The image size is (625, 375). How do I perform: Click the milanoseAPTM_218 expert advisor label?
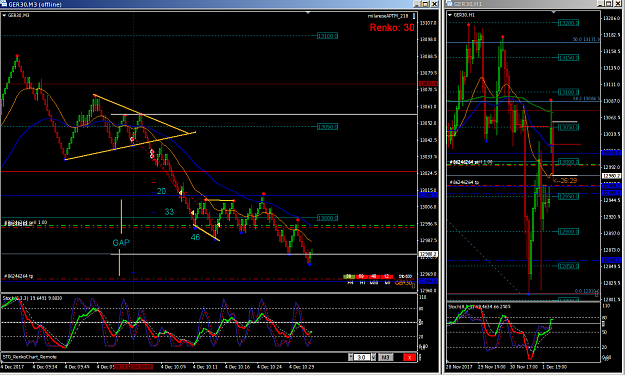coord(388,16)
